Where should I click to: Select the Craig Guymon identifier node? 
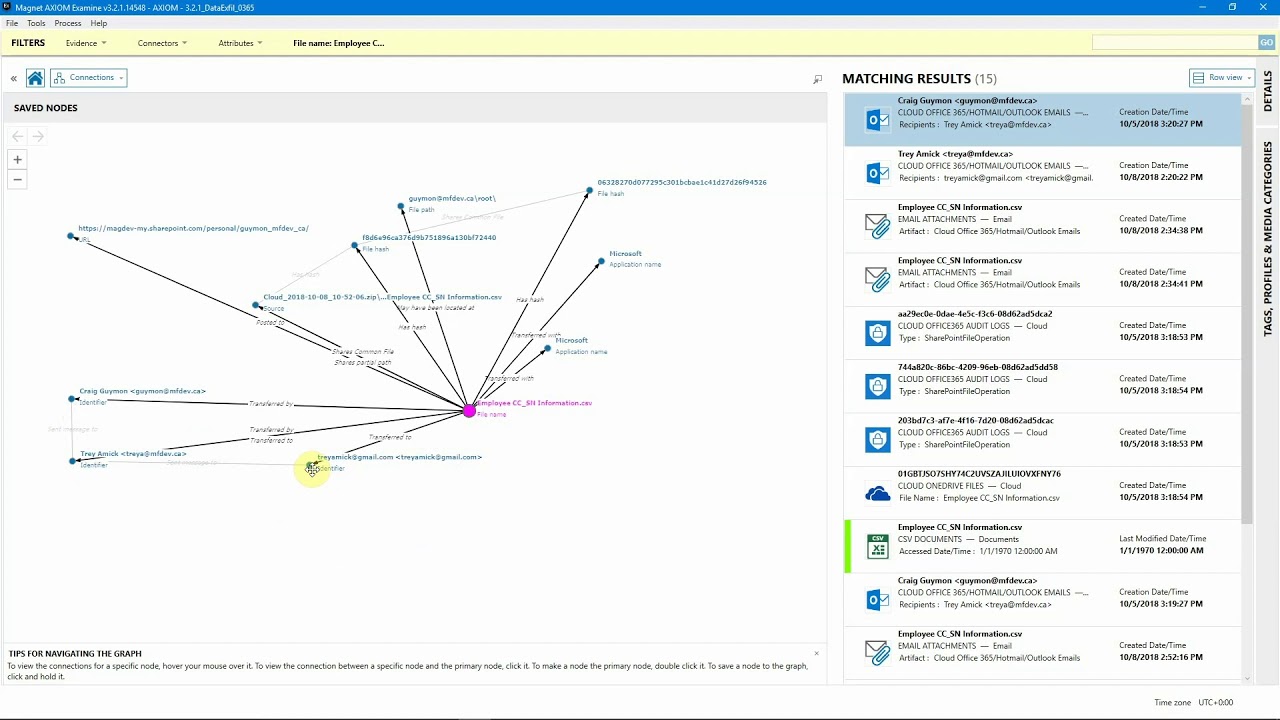(72, 399)
